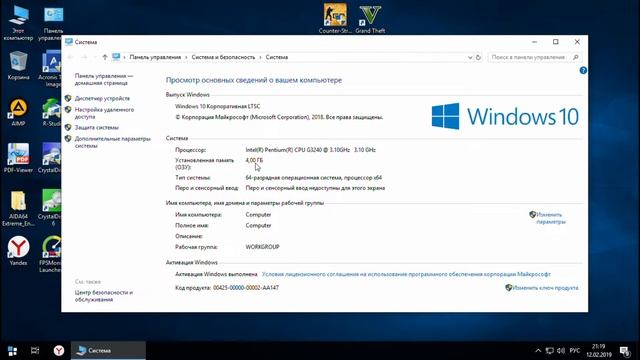Launch the Grand Theft Auto V shortcut
This screenshot has height=360, width=640.
coord(370,18)
